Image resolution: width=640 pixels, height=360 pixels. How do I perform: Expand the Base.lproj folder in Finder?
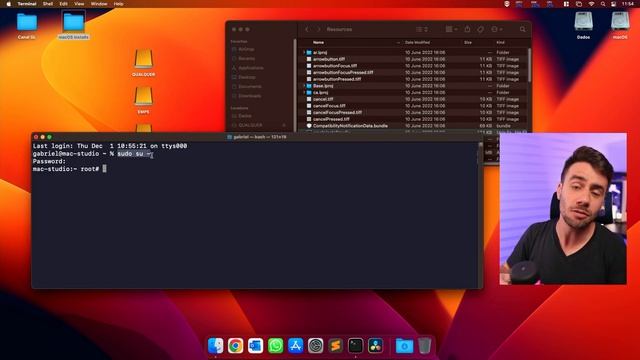(x=304, y=86)
